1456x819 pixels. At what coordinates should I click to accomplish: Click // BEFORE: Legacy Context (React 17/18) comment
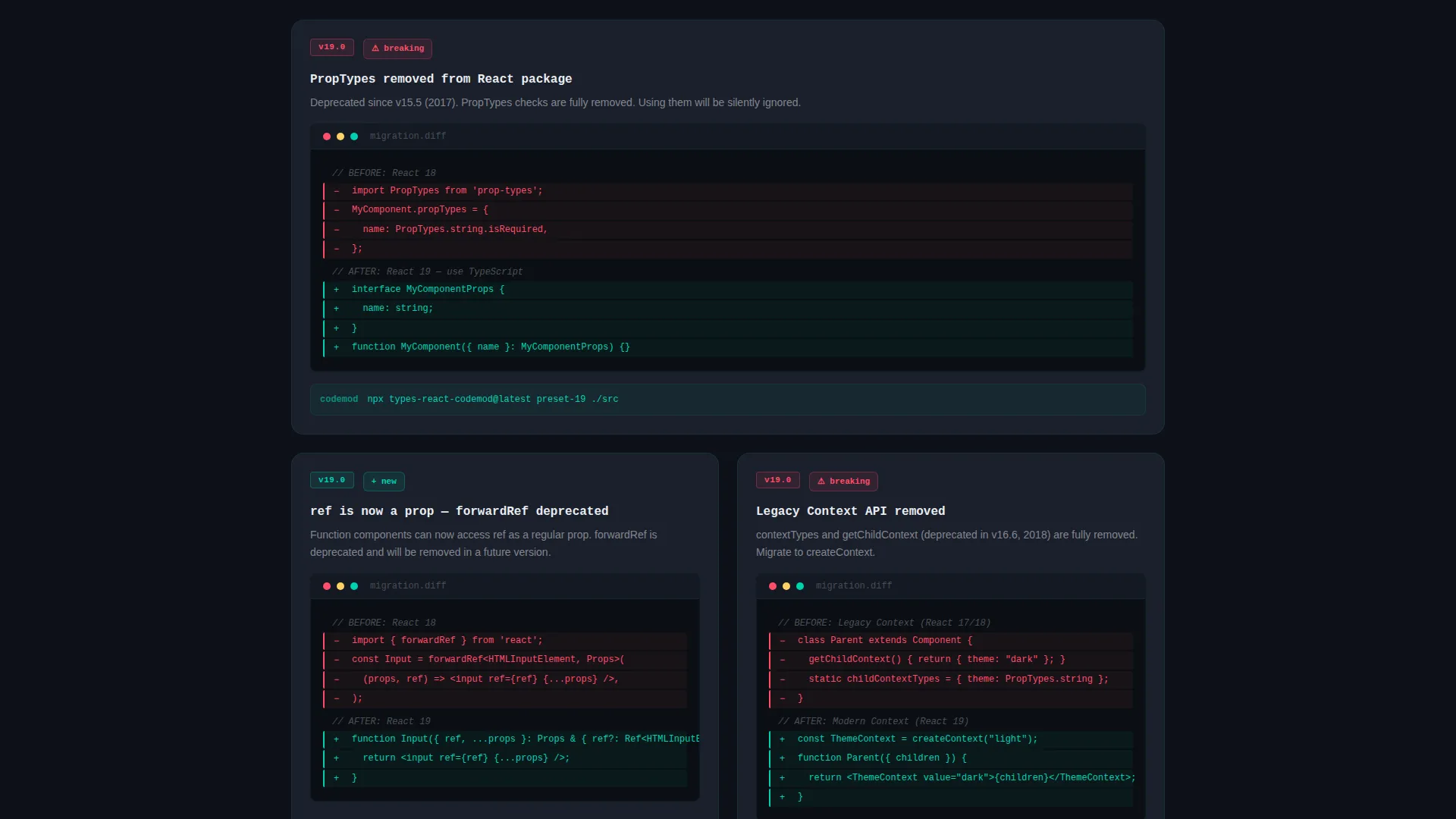tap(884, 623)
